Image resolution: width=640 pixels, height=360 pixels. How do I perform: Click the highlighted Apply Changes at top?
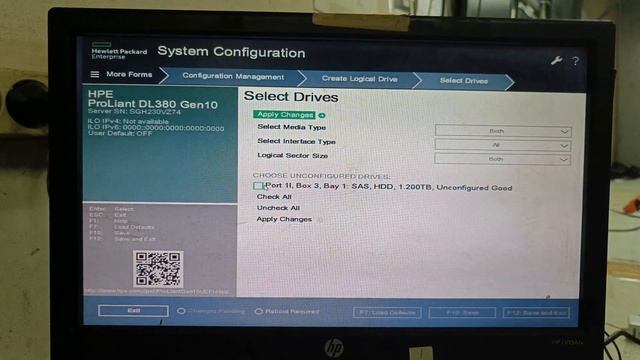(284, 115)
